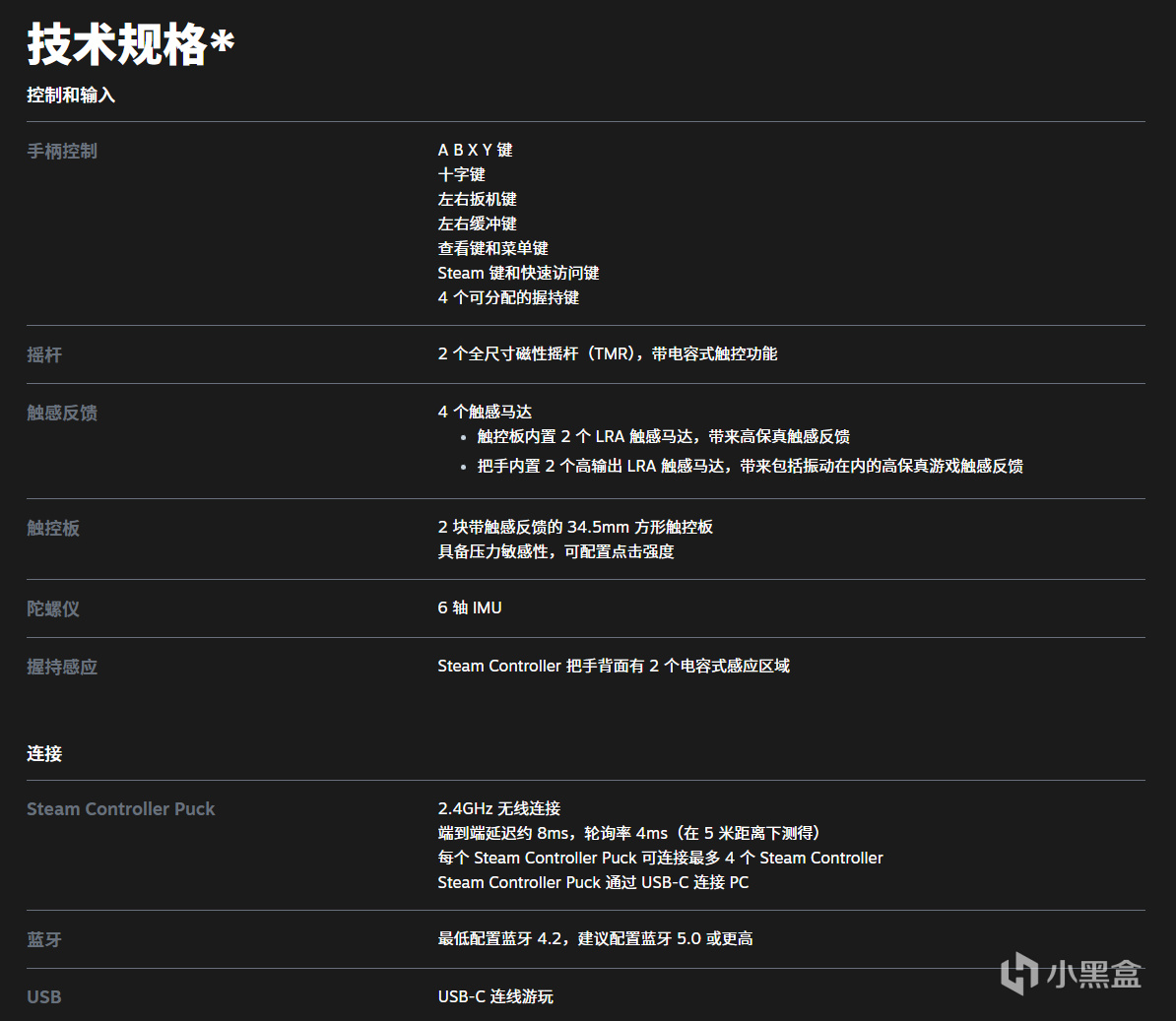This screenshot has width=1176, height=1021.
Task: Click the 'Steam Controller Puck' row label
Action: point(121,809)
